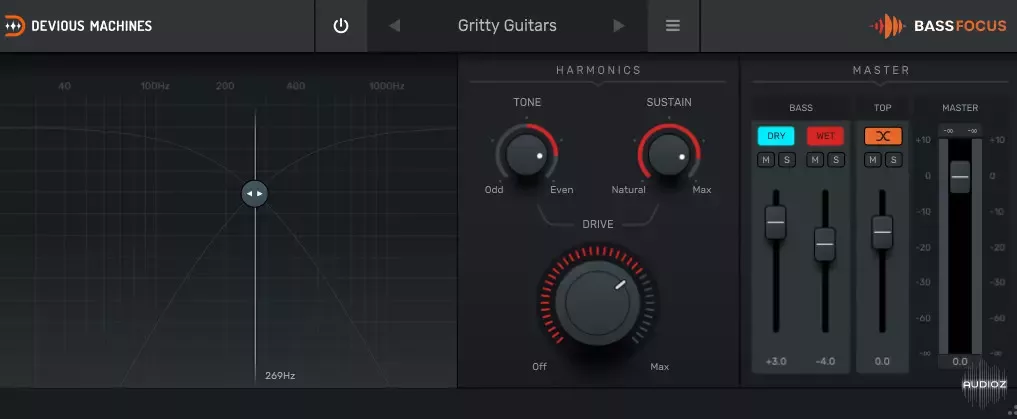The width and height of the screenshot is (1017, 419).
Task: Mute the Top channel
Action: (873, 160)
